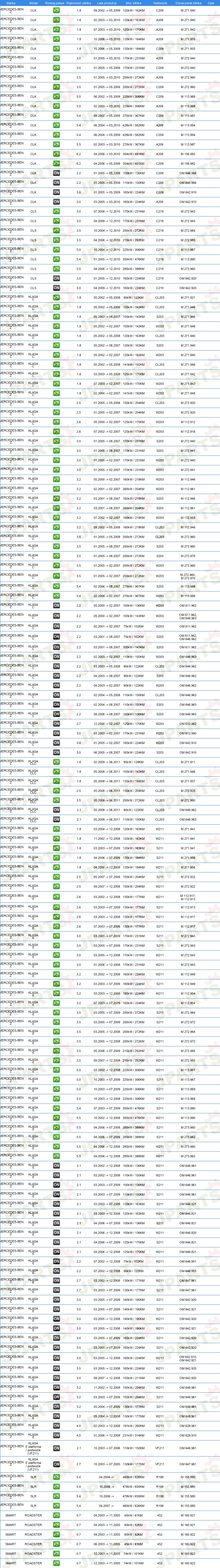The image size is (220, 1568).
Task: Click petrol icon in CLS M 273.960 row
Action: pos(56,269)
